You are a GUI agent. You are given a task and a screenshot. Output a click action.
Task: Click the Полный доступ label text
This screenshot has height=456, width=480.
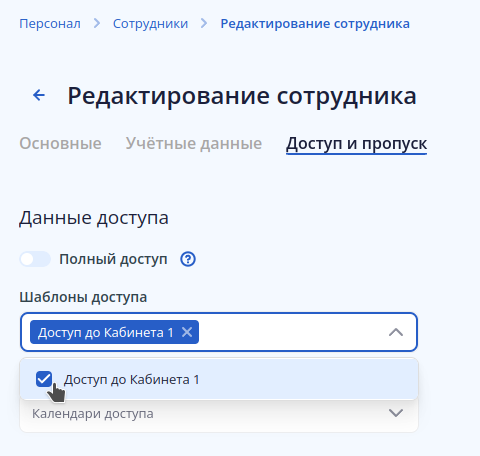[113, 259]
